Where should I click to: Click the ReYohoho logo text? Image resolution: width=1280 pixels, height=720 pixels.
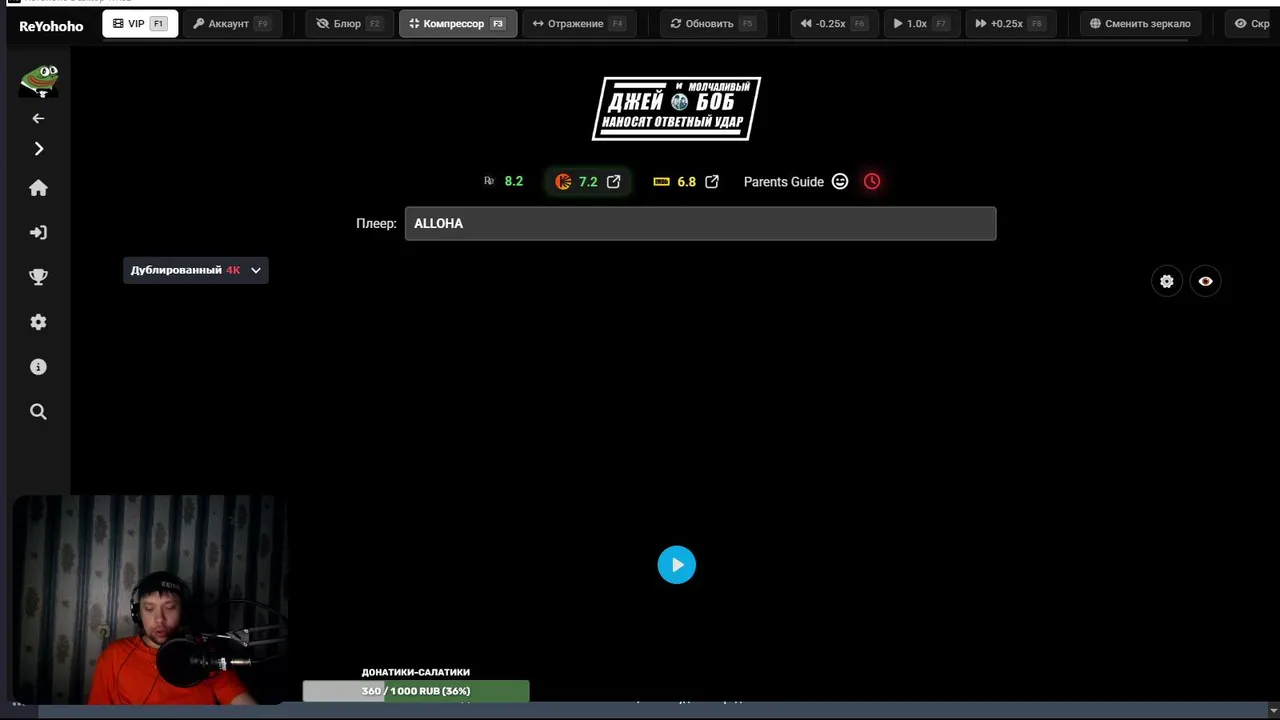point(51,25)
